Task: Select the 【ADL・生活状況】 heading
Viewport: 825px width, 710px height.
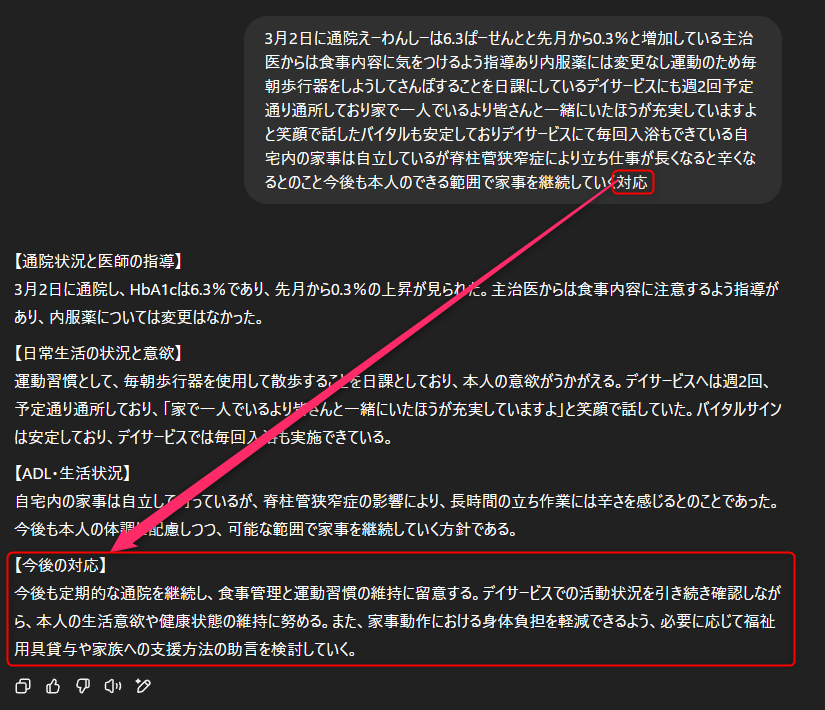Action: pos(72,473)
